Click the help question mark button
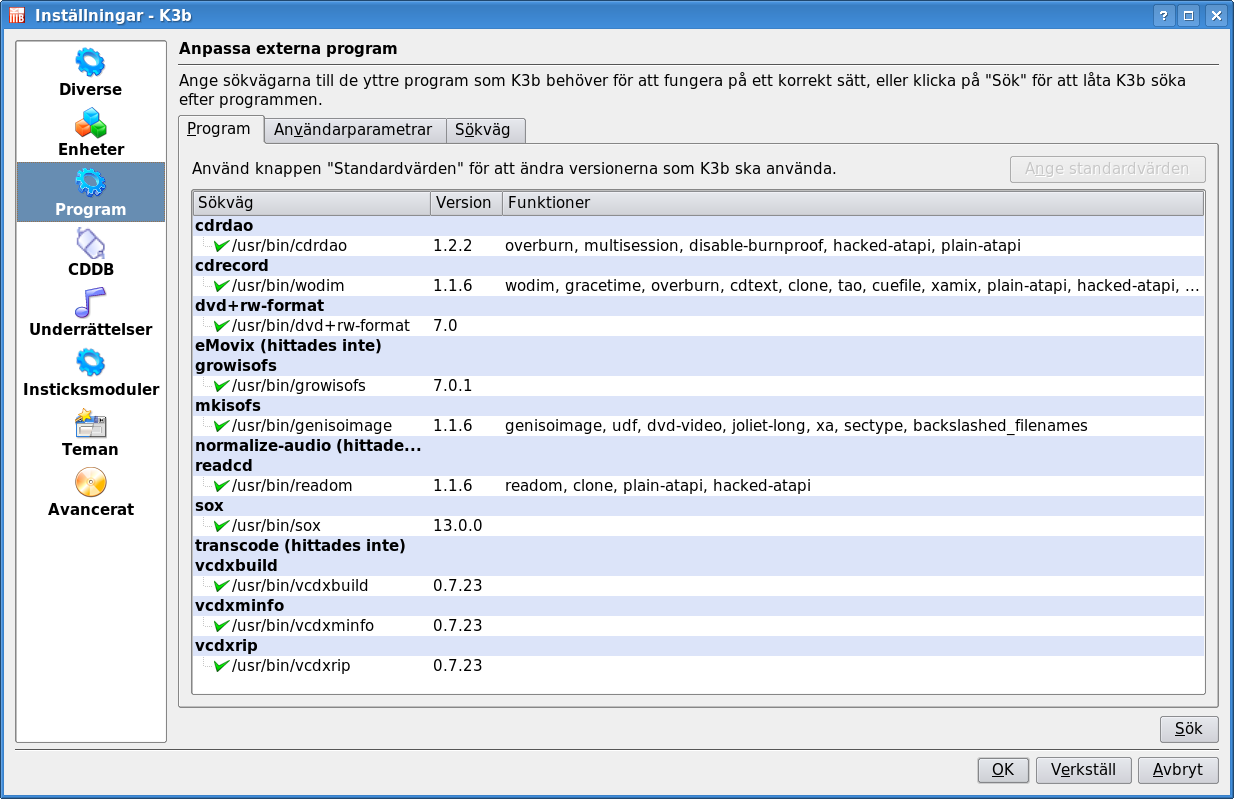1234x799 pixels. pyautogui.click(x=1163, y=15)
